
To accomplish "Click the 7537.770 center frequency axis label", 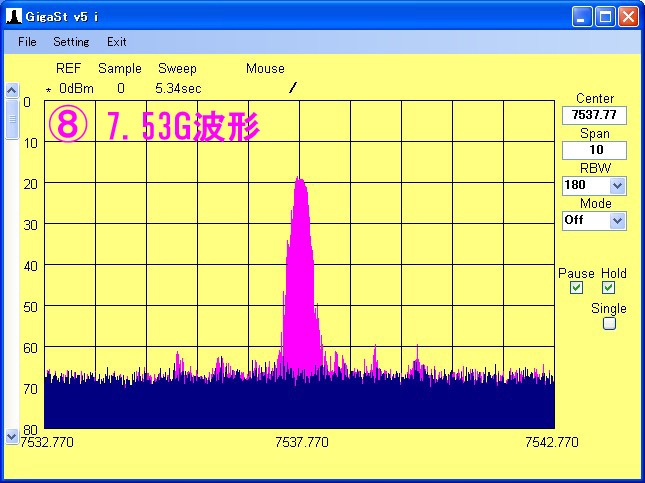I will click(302, 442).
